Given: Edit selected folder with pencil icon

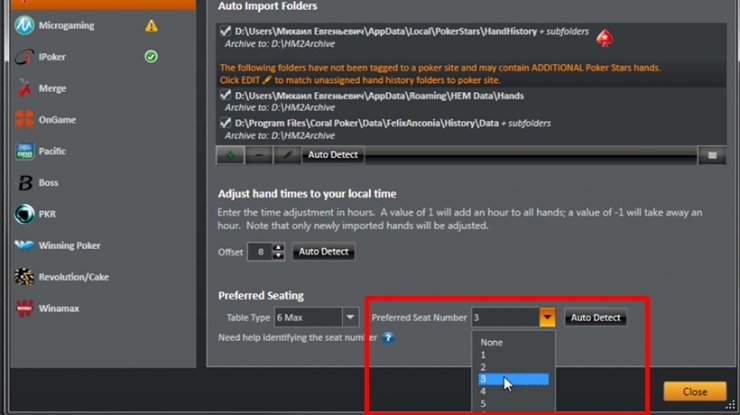Looking at the screenshot, I should point(287,155).
